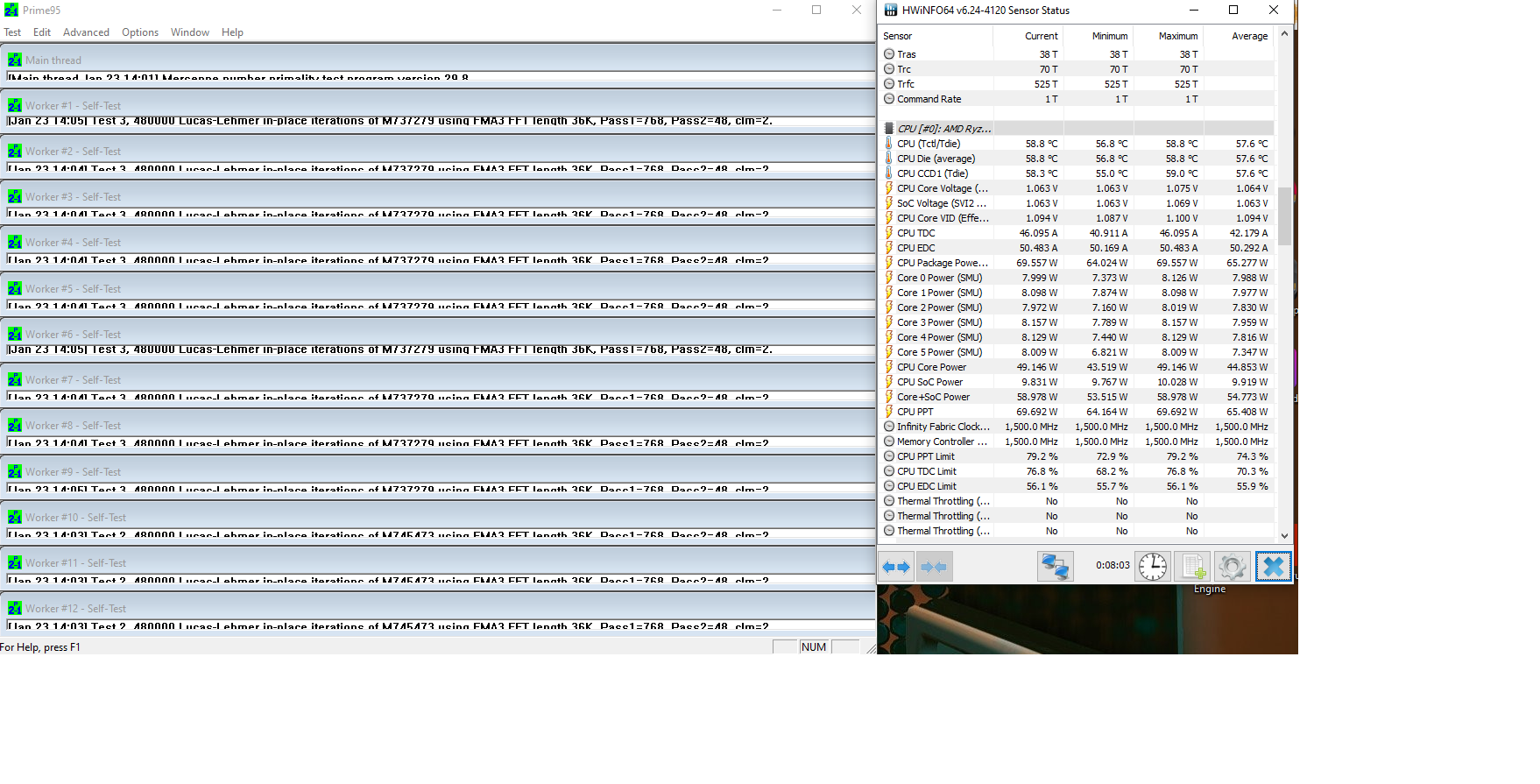This screenshot has height=784, width=1540.
Task: Click the Lucas-Lehmer log line in Worker #1
Action: (x=390, y=121)
